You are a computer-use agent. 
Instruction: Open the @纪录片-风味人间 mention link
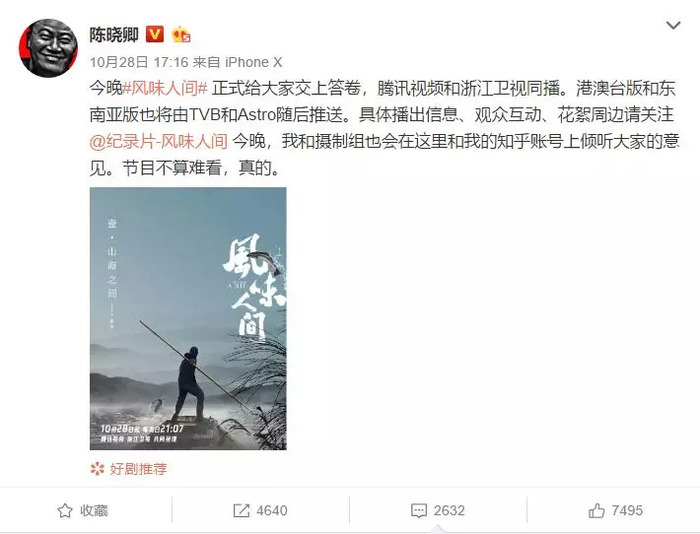click(x=159, y=142)
